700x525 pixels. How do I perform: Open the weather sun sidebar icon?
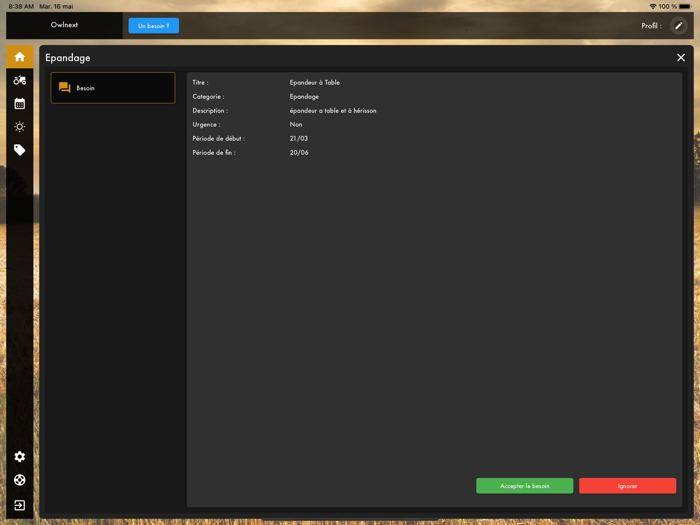(20, 127)
